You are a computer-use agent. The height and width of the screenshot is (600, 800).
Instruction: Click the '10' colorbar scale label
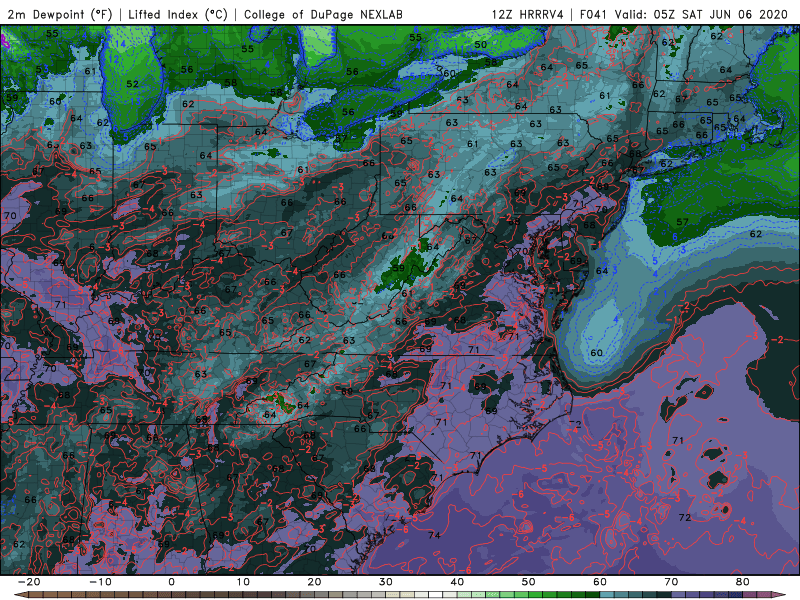coord(243,582)
